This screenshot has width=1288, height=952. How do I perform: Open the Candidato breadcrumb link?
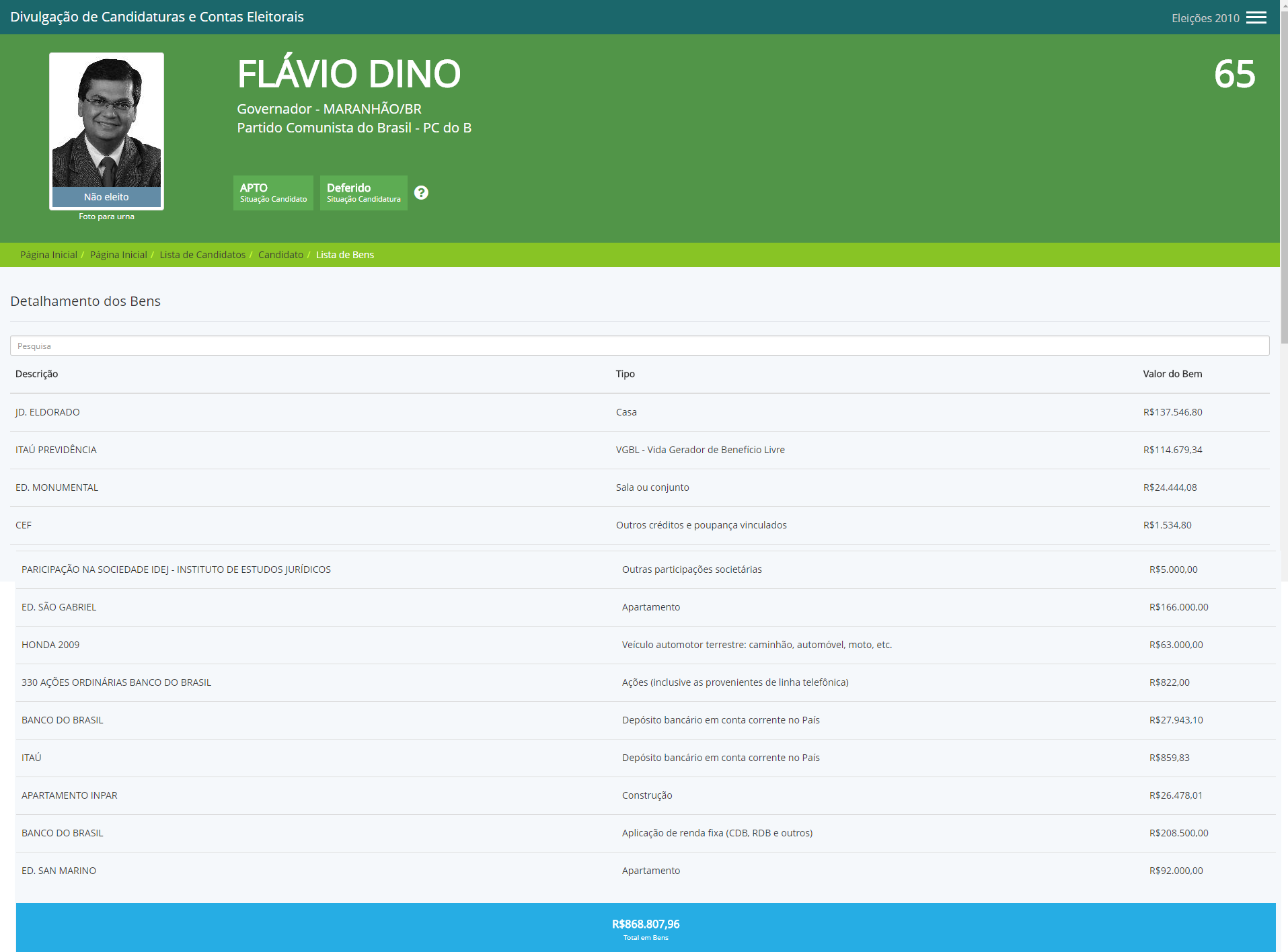280,255
